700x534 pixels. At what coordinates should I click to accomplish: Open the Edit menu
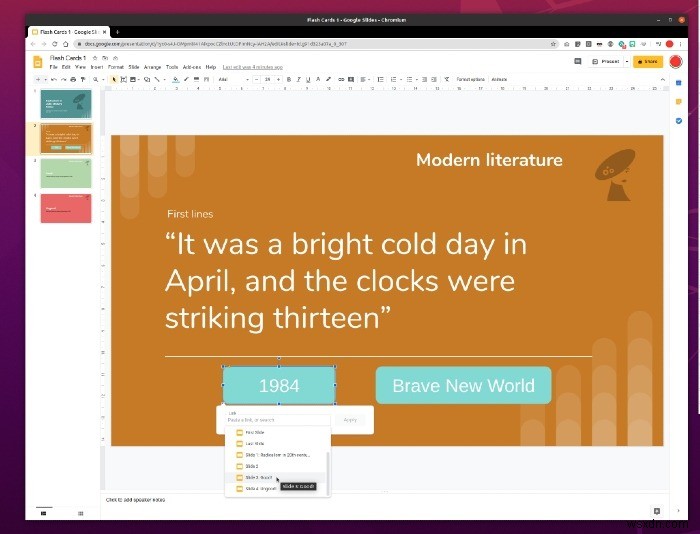(x=66, y=67)
